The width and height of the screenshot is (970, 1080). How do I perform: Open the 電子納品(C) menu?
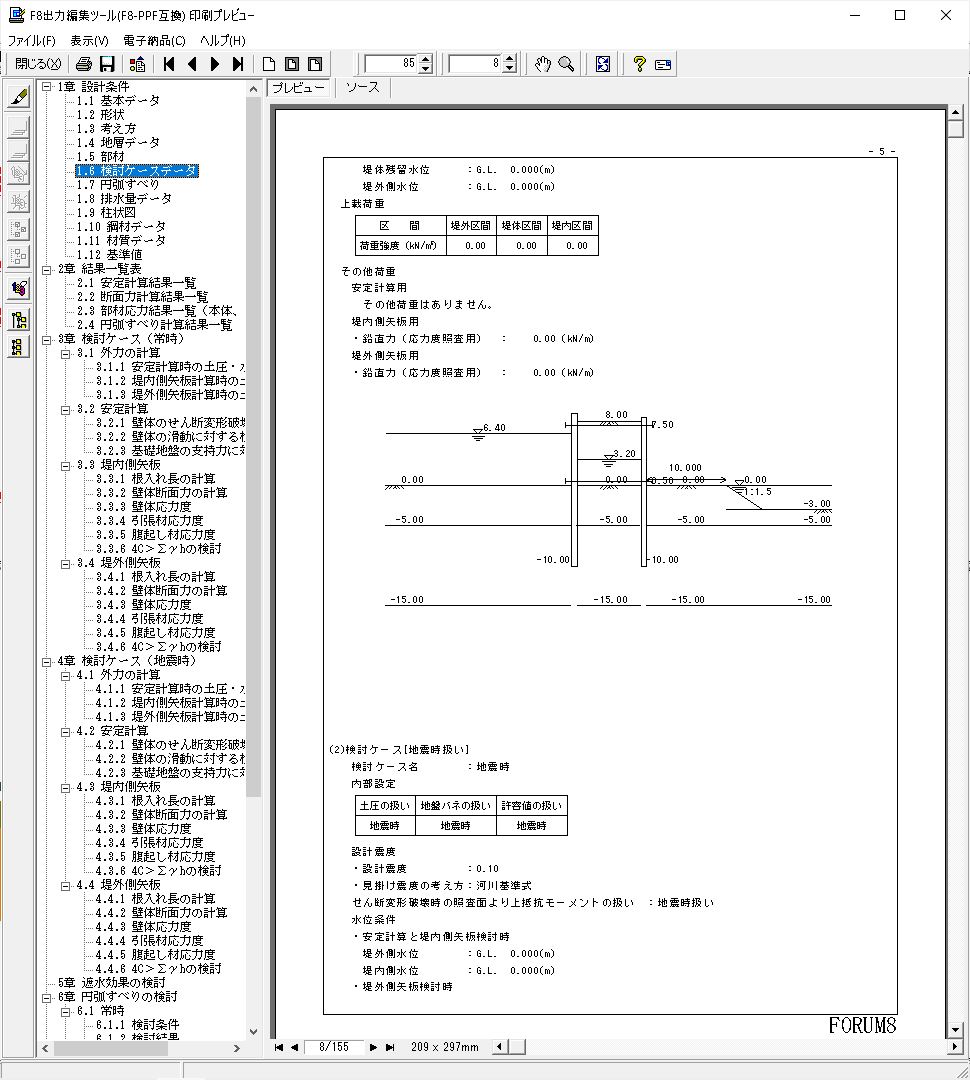pos(154,41)
